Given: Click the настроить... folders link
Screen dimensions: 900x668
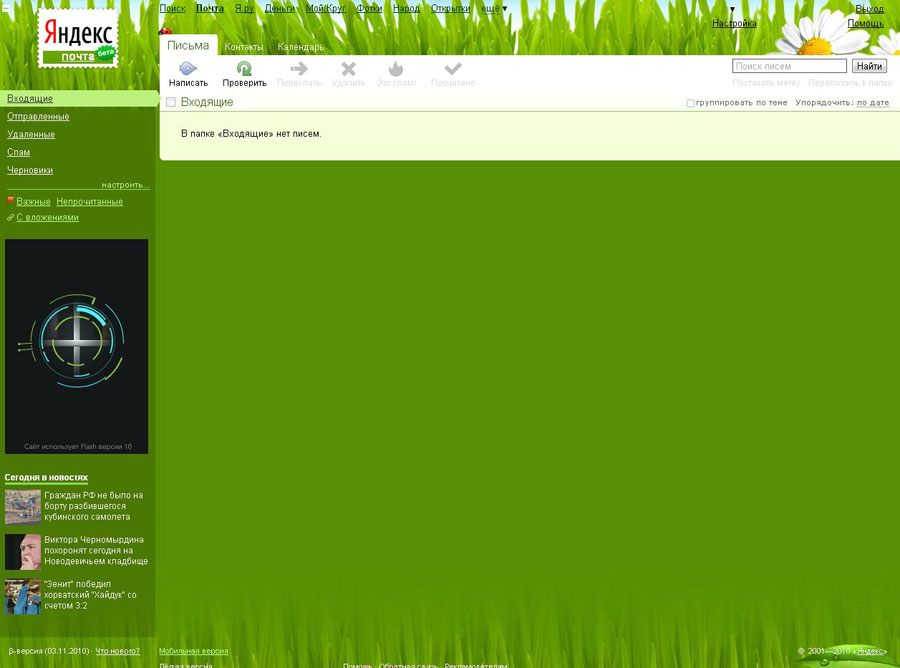Looking at the screenshot, I should click(x=125, y=185).
